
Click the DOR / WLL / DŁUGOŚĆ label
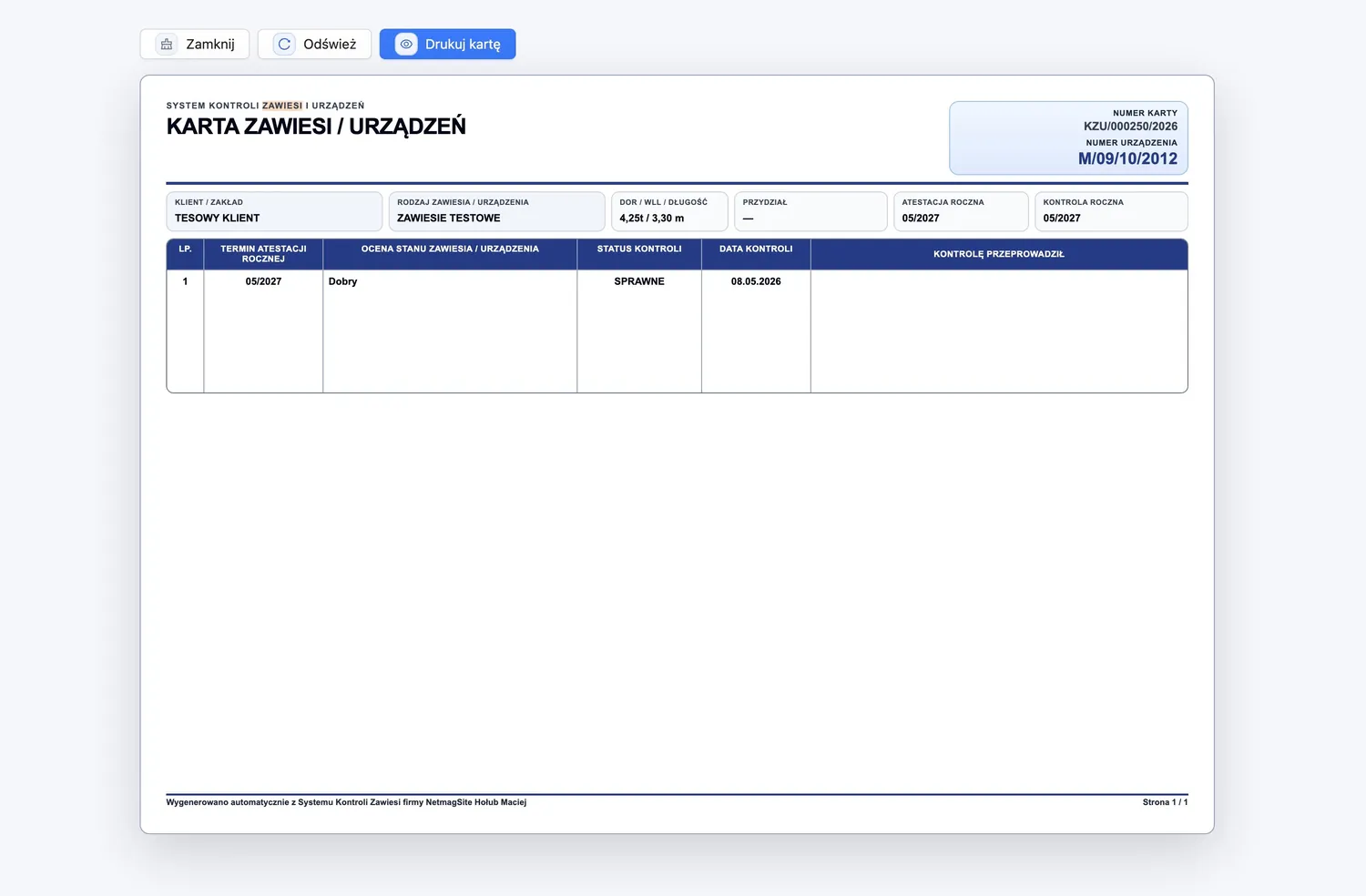pos(663,202)
